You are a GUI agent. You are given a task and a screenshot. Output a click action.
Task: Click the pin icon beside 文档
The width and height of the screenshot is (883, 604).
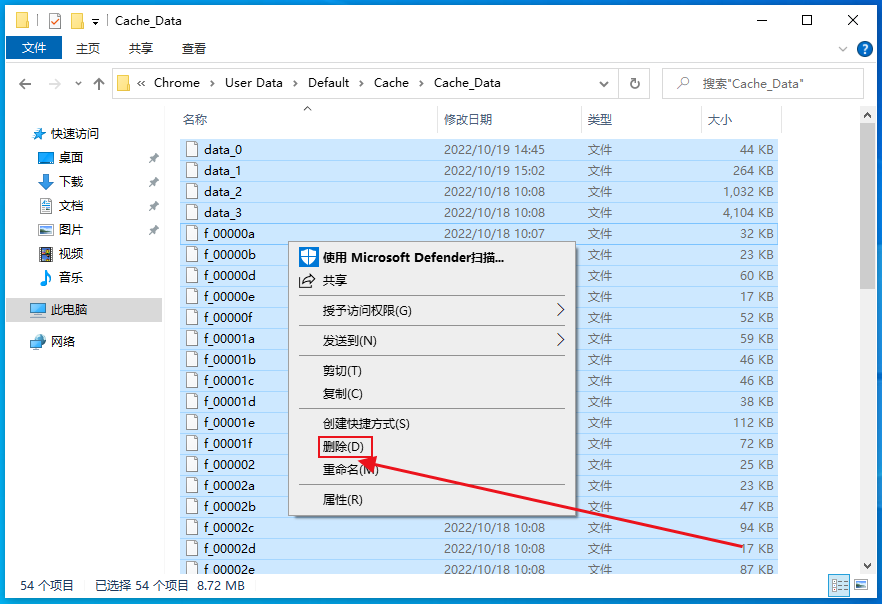[154, 206]
